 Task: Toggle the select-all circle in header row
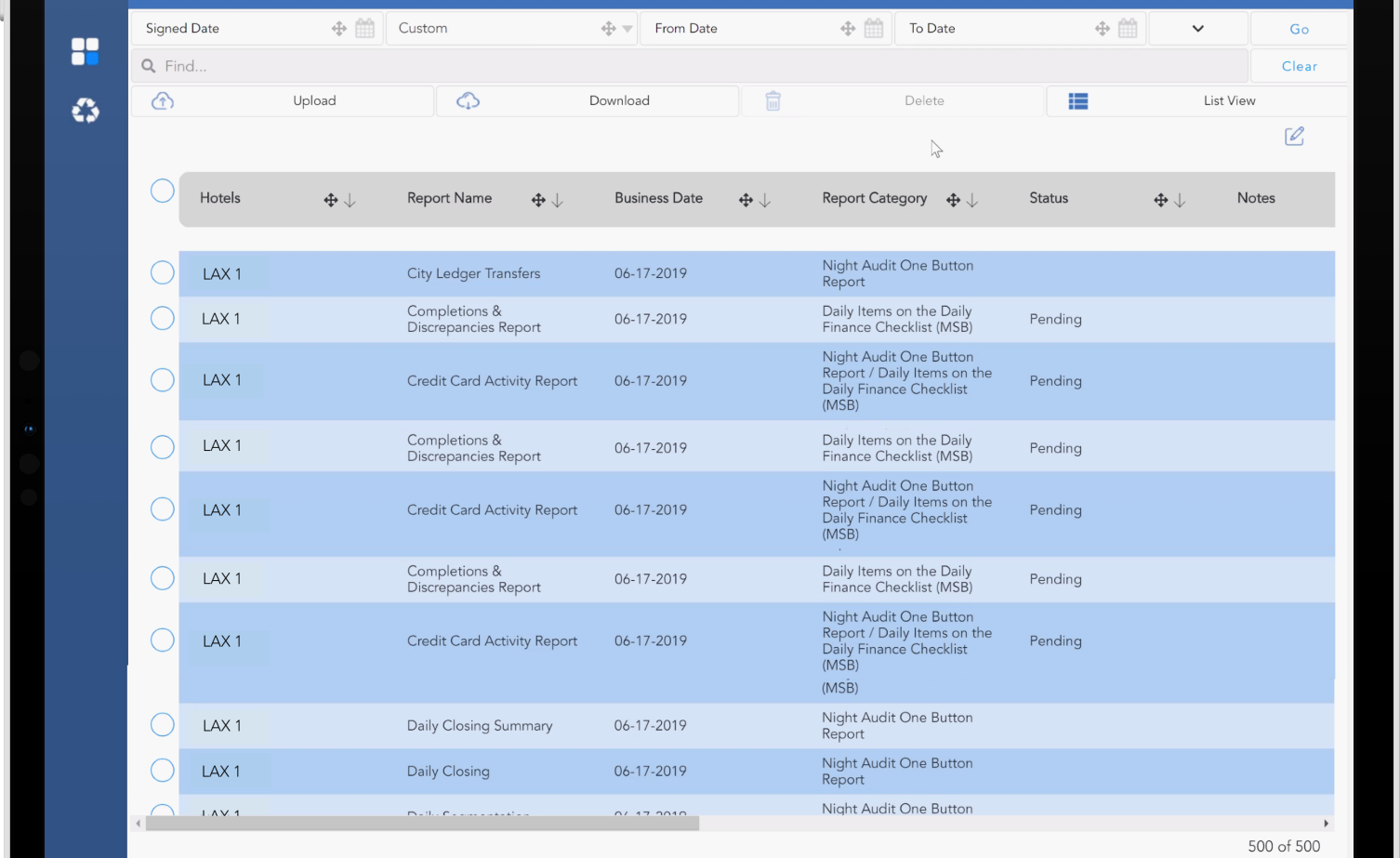(163, 191)
